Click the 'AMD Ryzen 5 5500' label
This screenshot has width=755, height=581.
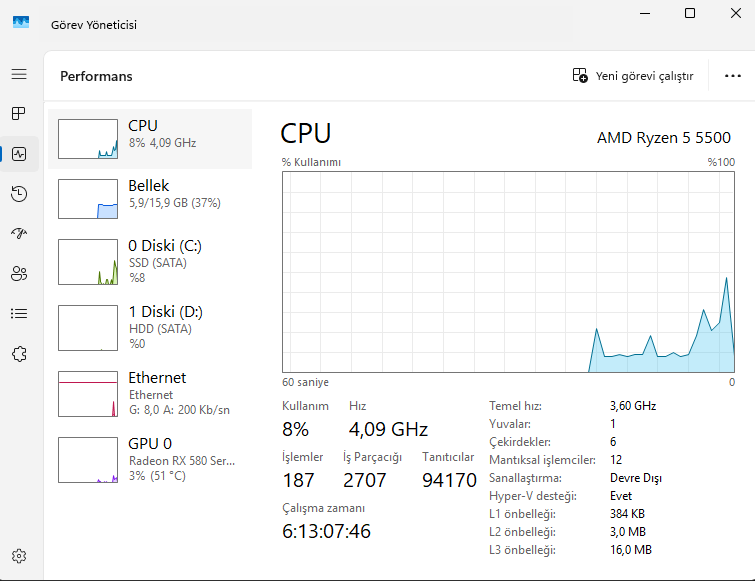pyautogui.click(x=664, y=138)
